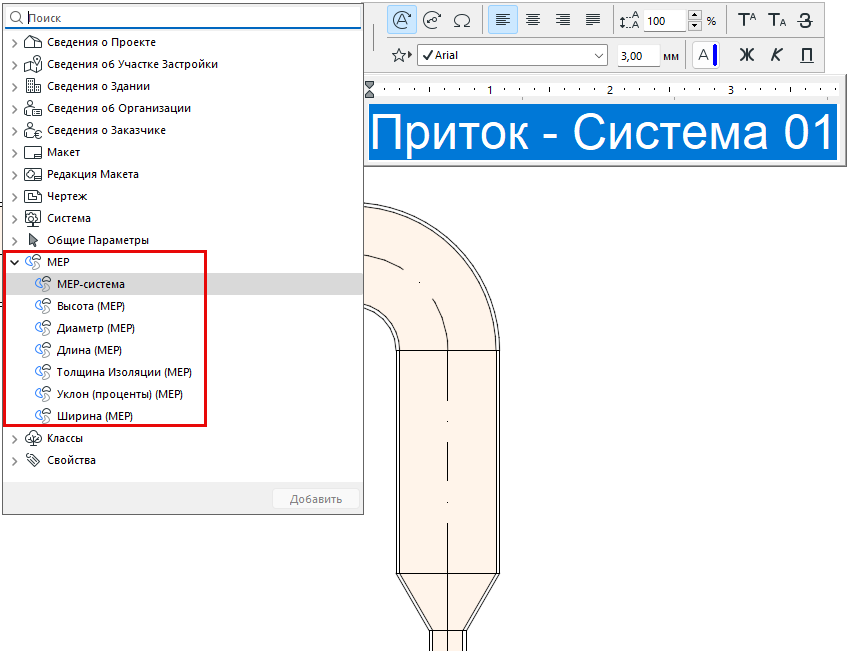Click the Свойства tag icon
The width and height of the screenshot is (847, 651).
click(x=33, y=460)
